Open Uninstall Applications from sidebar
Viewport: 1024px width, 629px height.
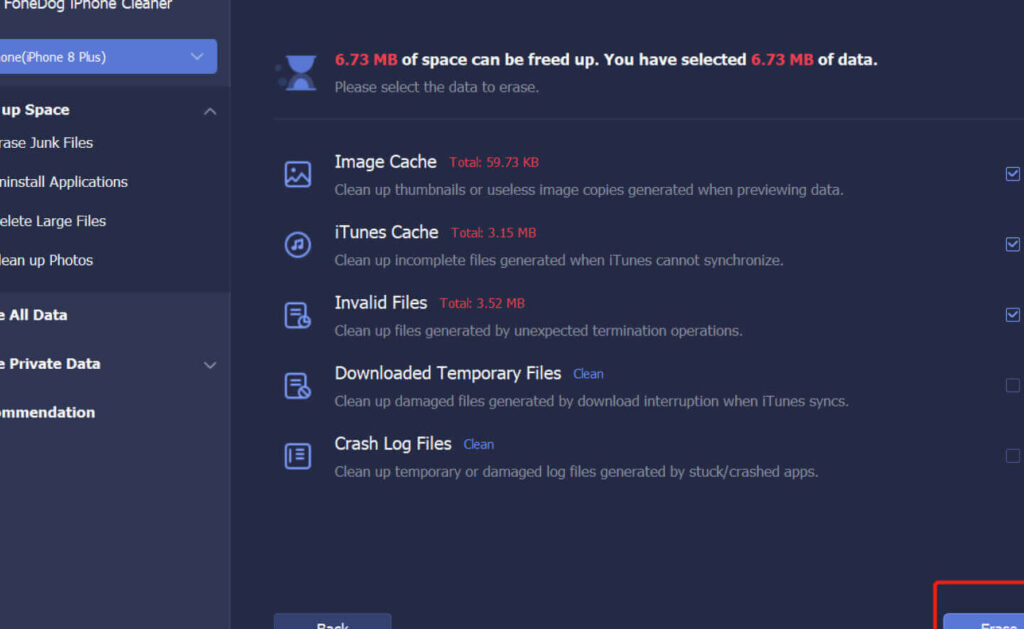tap(63, 182)
